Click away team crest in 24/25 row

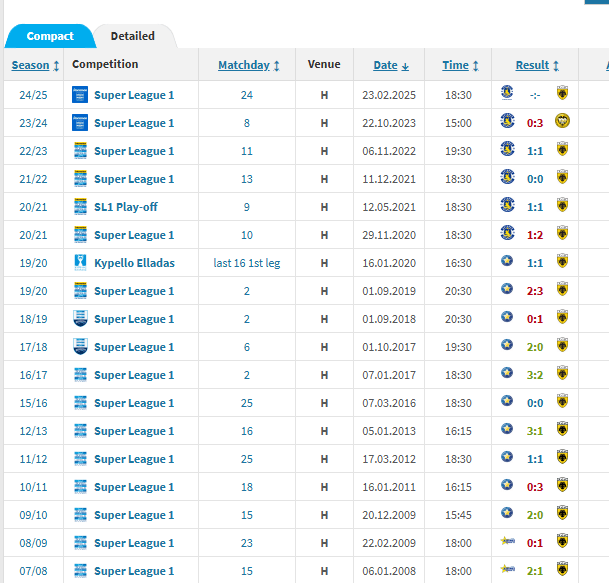562,95
